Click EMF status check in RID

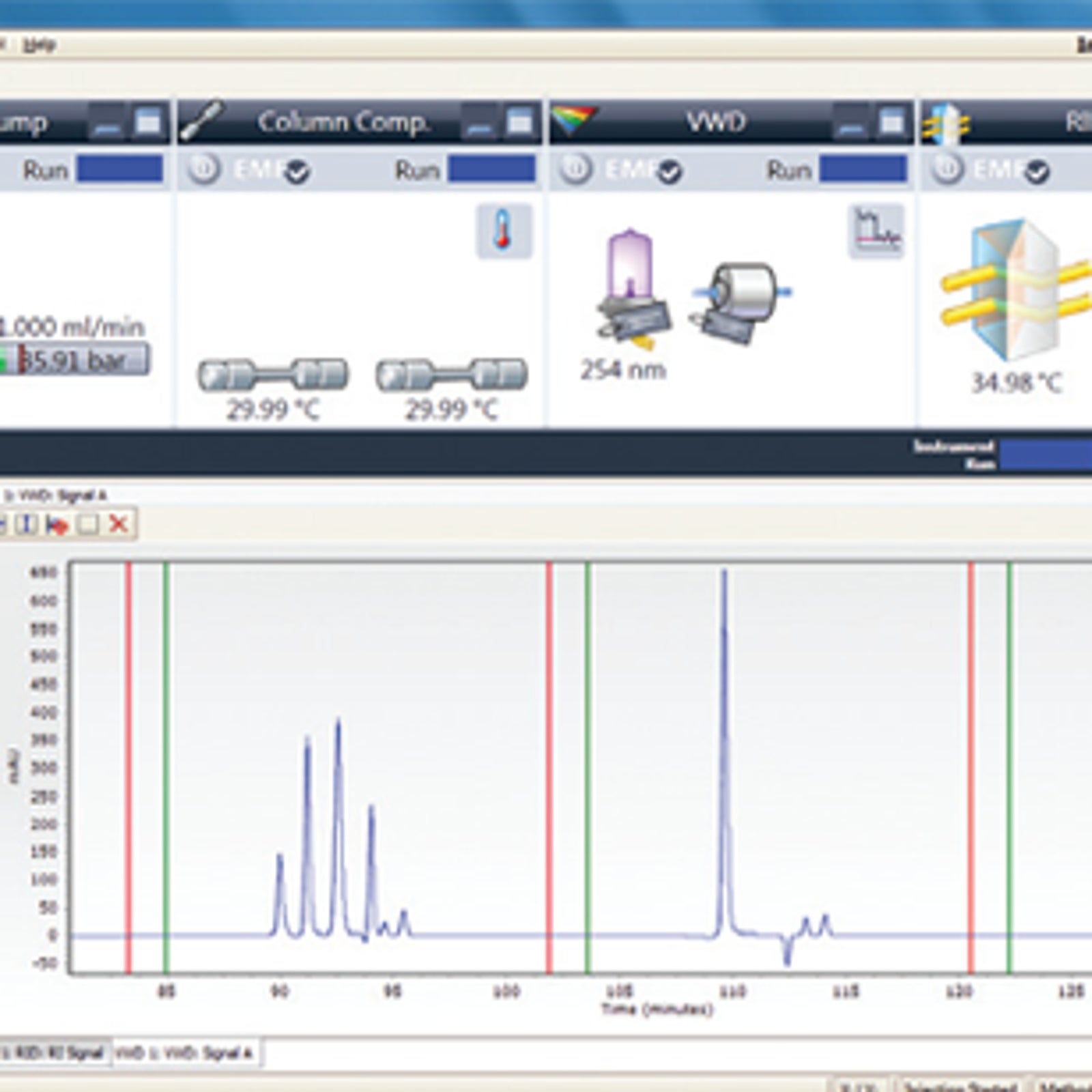(x=1037, y=172)
